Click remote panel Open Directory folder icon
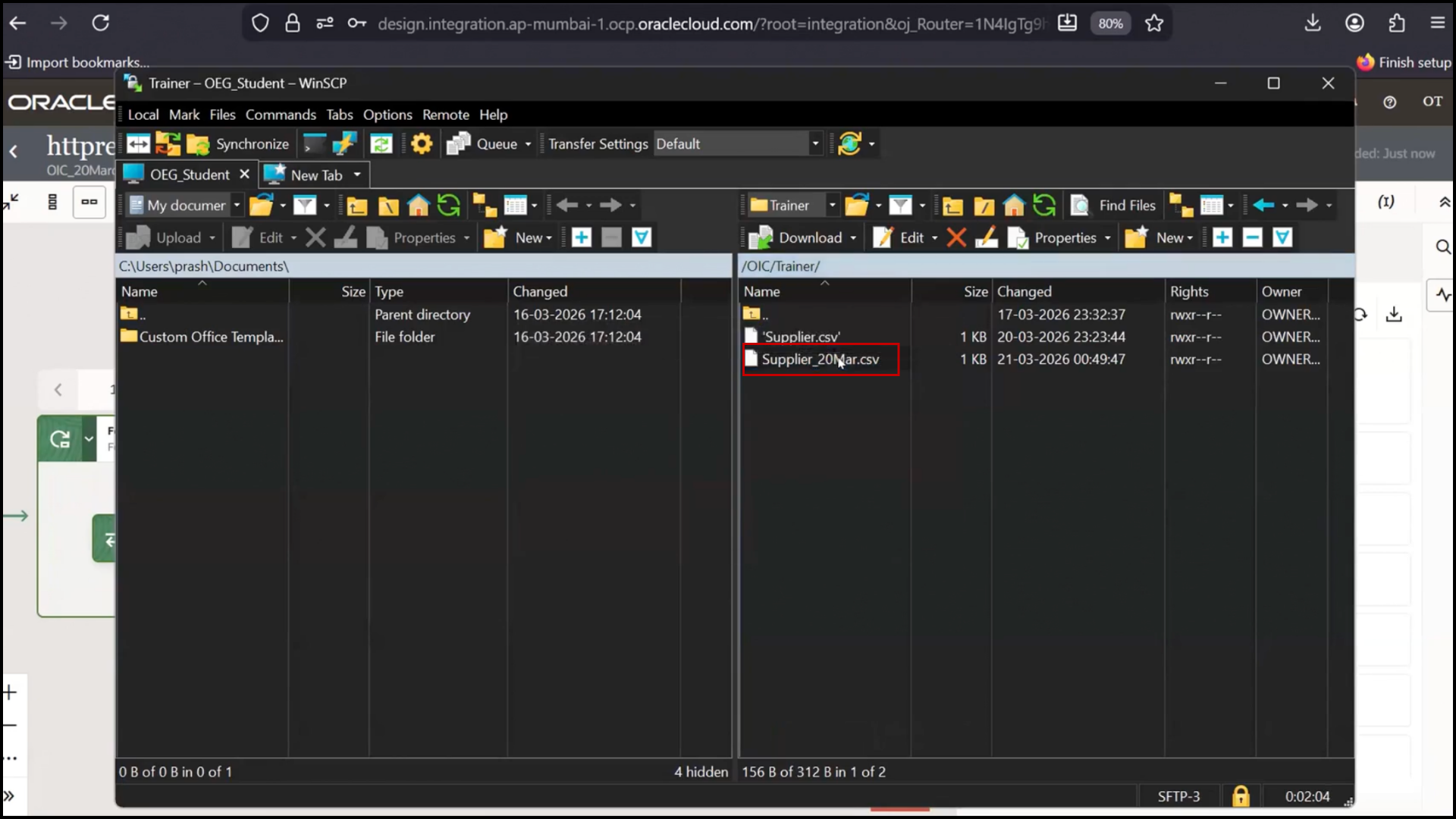This screenshot has height=819, width=1456. click(x=857, y=206)
